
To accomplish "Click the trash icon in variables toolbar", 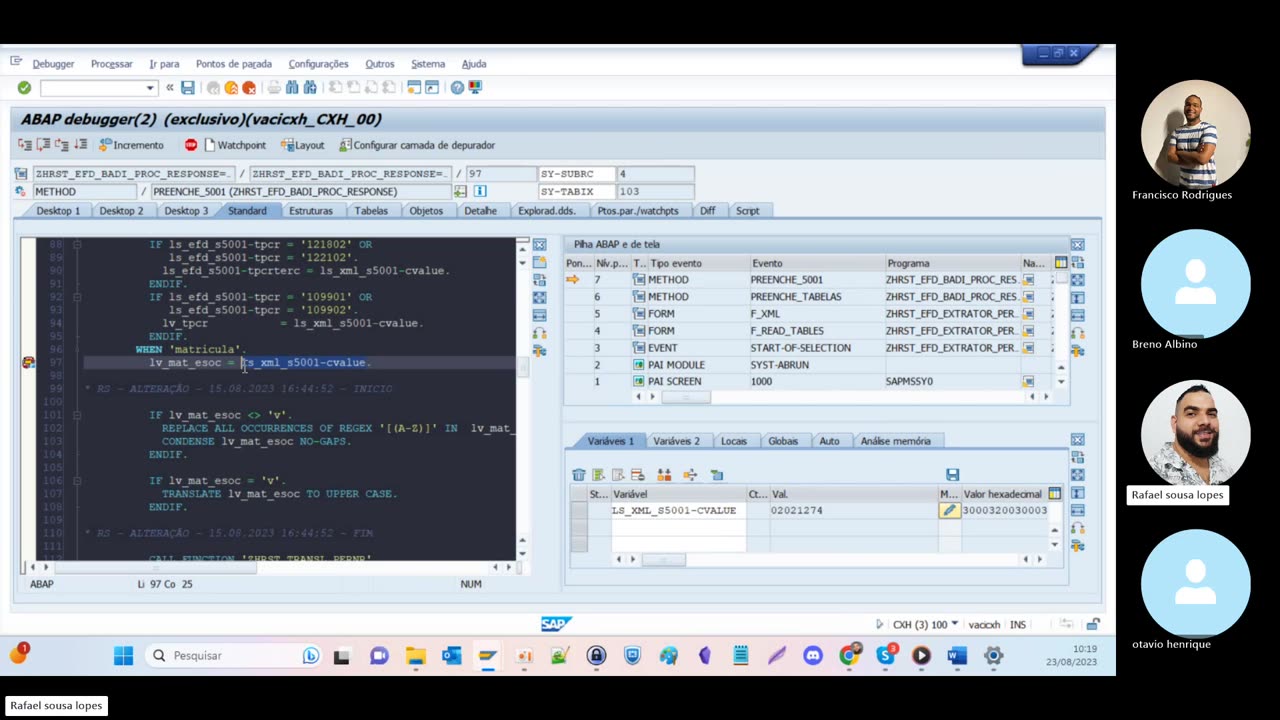I will (579, 475).
